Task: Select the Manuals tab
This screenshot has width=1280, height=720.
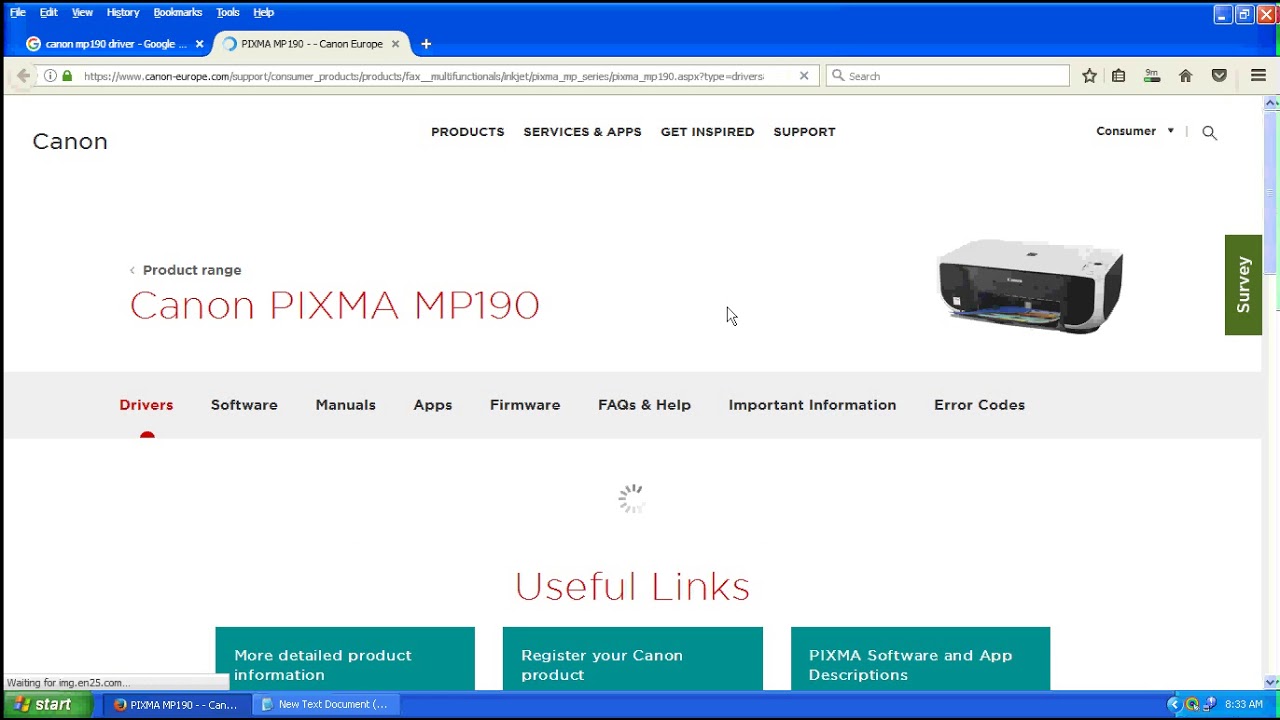Action: pyautogui.click(x=345, y=405)
